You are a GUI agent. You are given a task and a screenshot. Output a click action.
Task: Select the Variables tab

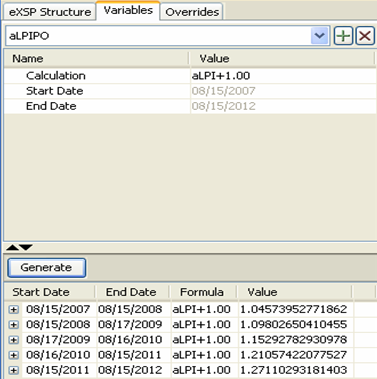pos(128,11)
